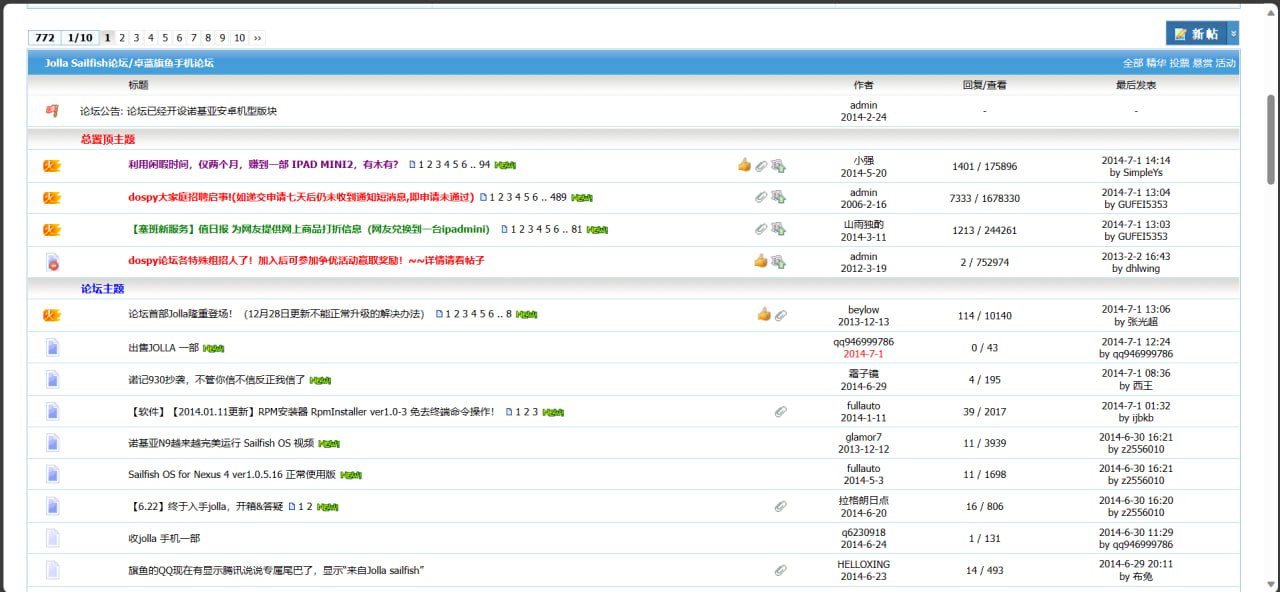Click paperclip icon on 旗鱼的QQ thread
This screenshot has width=1280, height=592.
[x=781, y=570]
